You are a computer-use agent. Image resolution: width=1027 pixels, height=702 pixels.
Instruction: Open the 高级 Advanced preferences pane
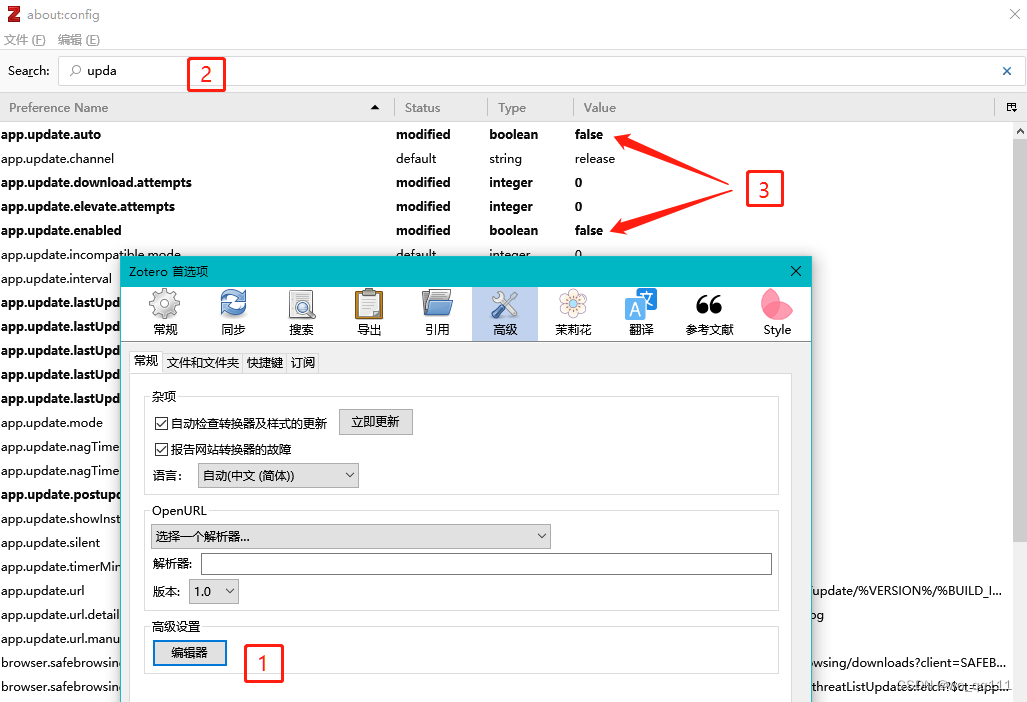[x=505, y=313]
